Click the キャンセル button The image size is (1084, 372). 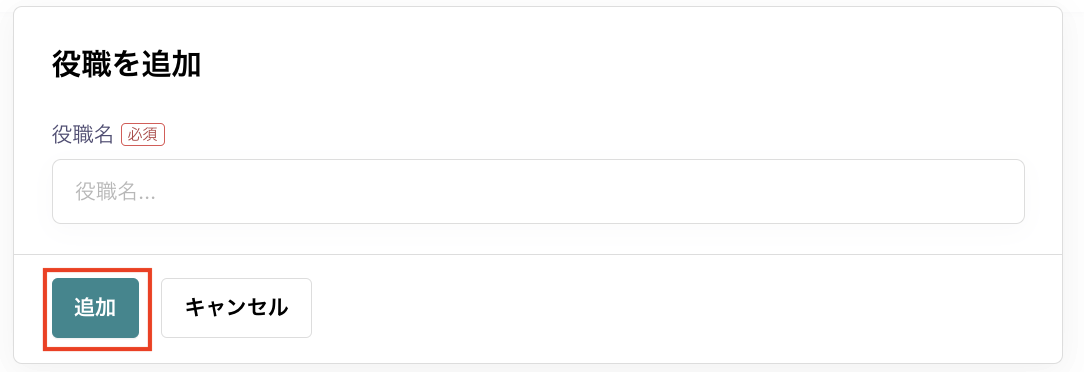(x=236, y=308)
